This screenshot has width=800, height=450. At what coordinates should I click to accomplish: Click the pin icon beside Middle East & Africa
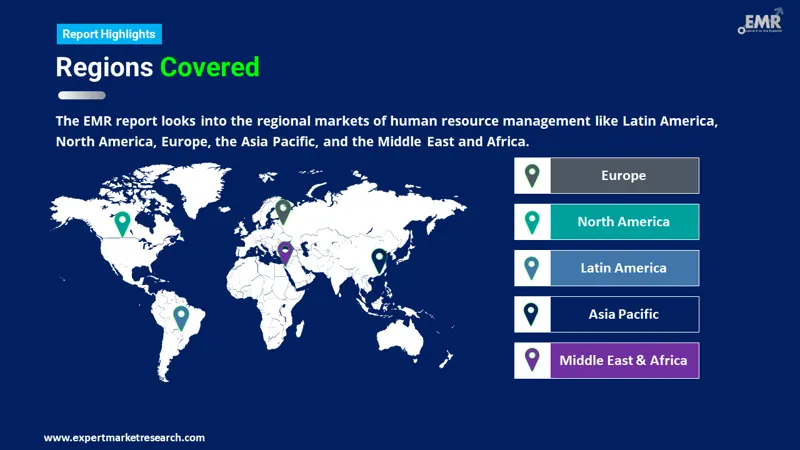(532, 360)
